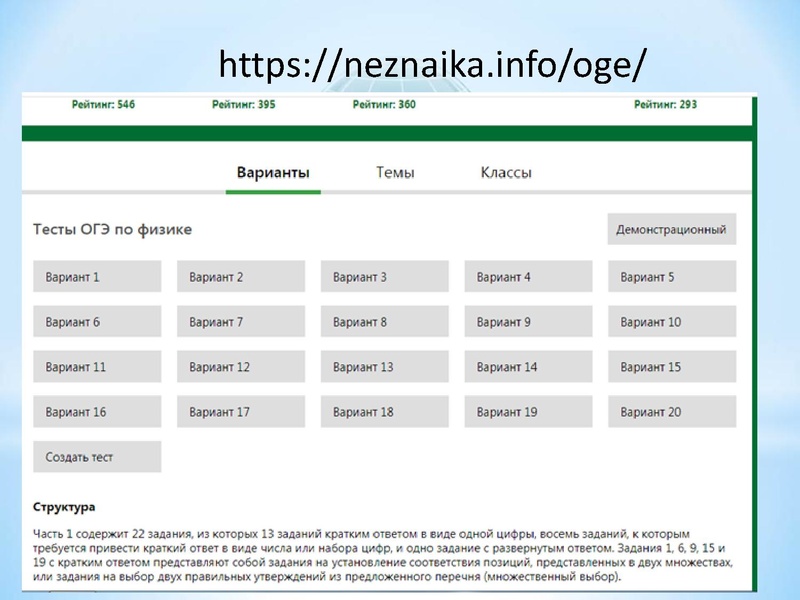Open Вариант 13 test

[x=384, y=367]
